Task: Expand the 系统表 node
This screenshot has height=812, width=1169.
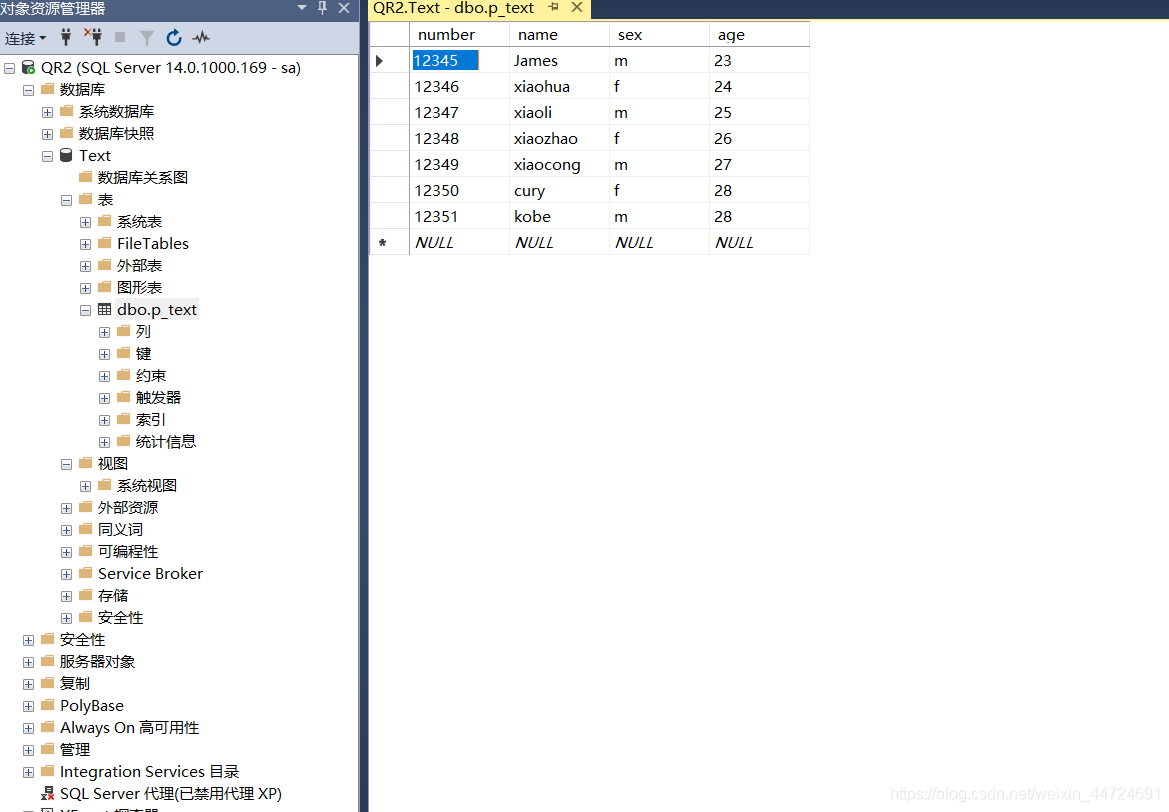Action: [x=85, y=221]
